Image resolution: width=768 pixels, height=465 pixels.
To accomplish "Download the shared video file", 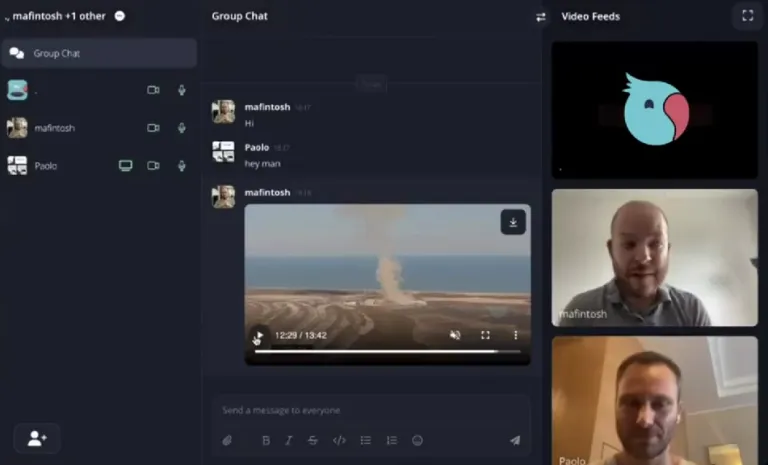I will point(513,222).
